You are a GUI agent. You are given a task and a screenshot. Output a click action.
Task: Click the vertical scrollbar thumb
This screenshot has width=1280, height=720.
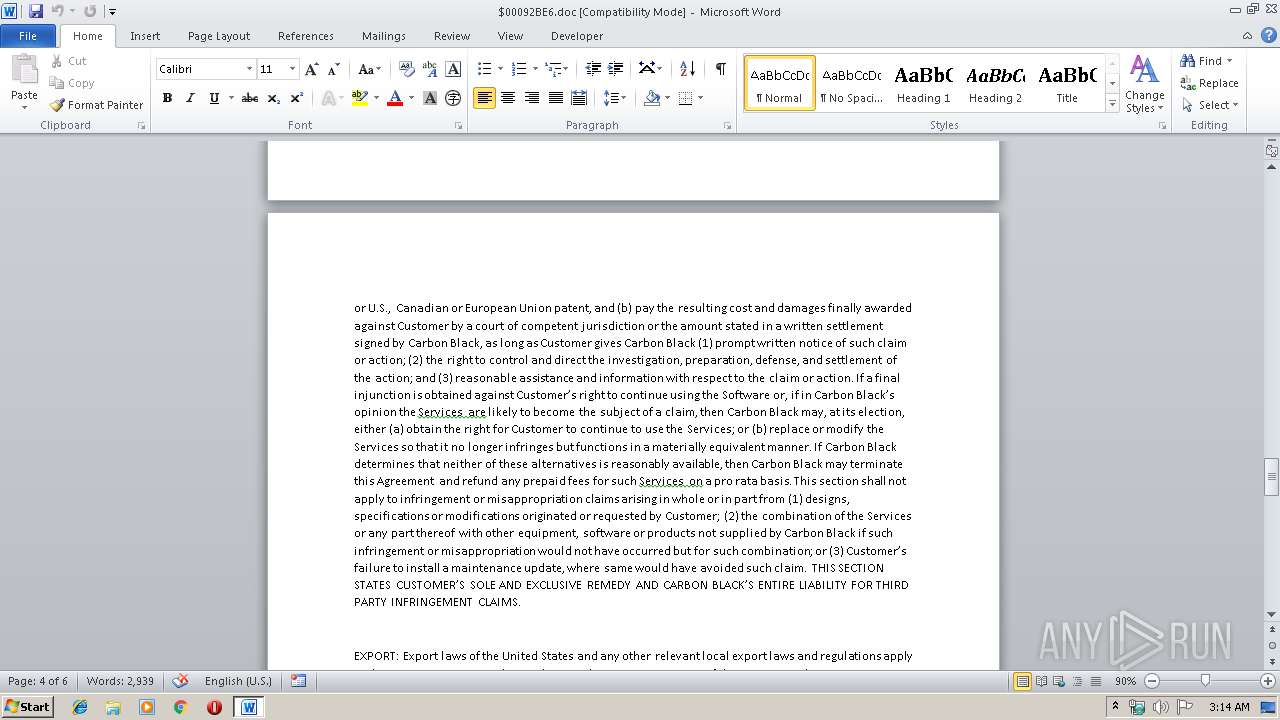coord(1271,478)
